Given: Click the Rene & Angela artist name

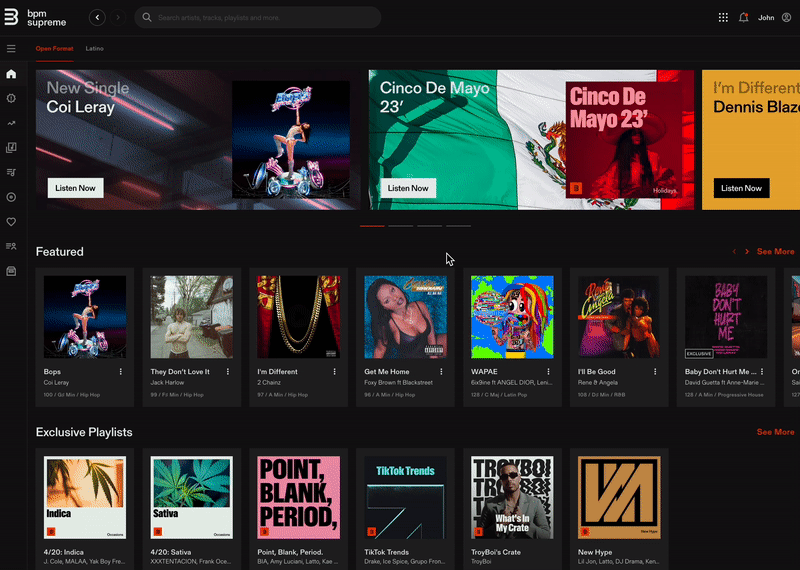Looking at the screenshot, I should (598, 382).
